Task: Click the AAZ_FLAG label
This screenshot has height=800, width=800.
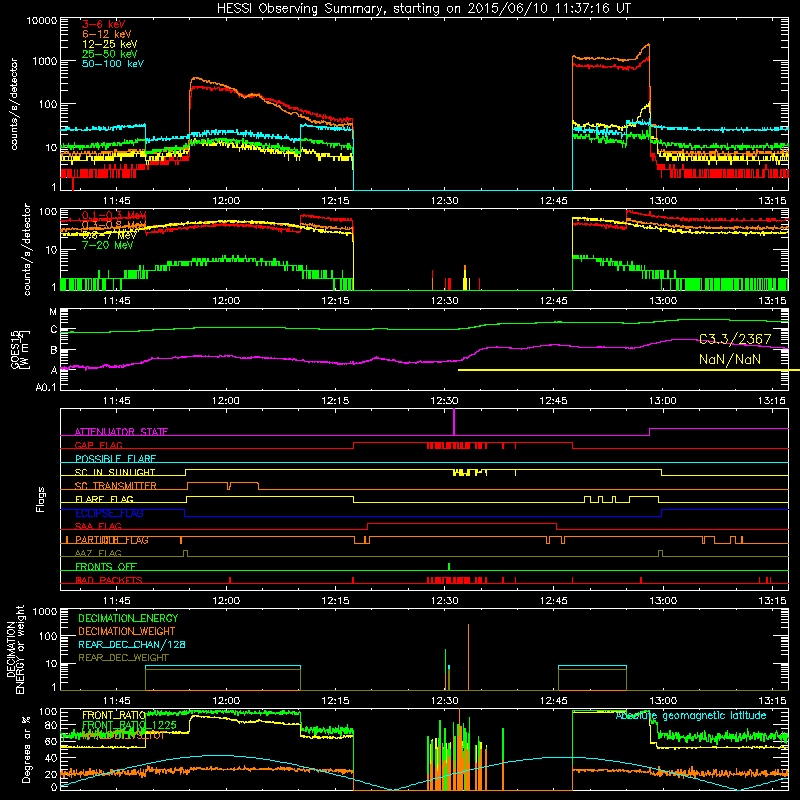Action: 98,553
